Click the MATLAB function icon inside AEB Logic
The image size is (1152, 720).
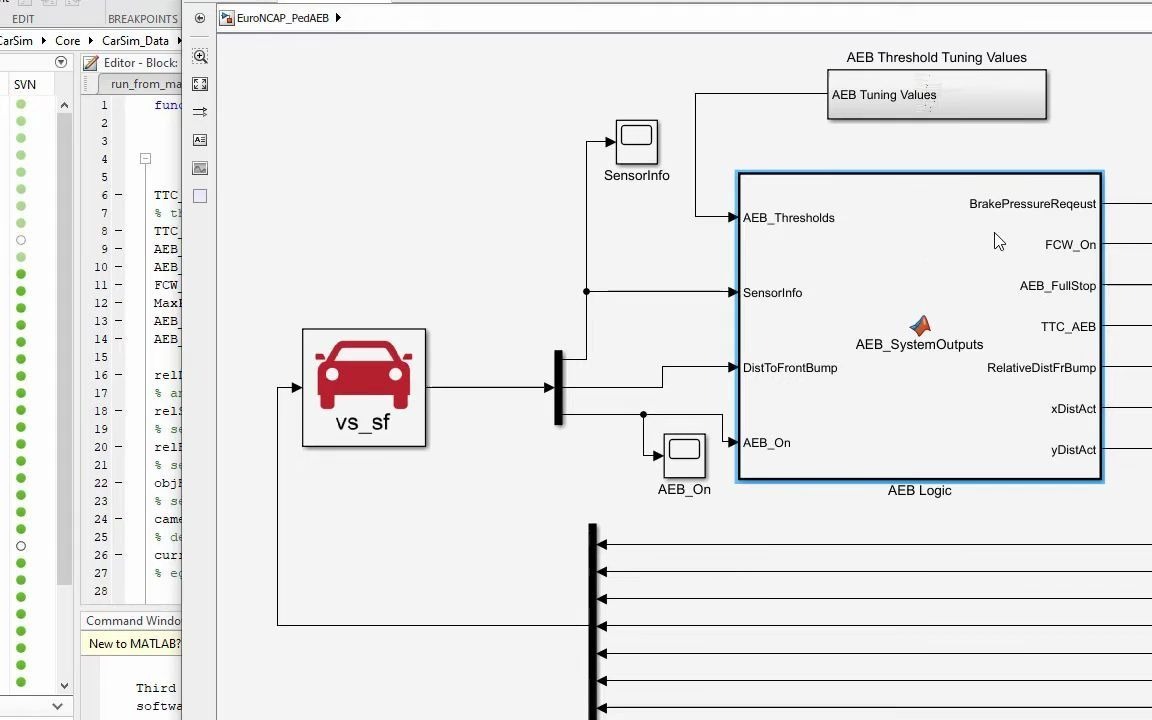pyautogui.click(x=919, y=325)
